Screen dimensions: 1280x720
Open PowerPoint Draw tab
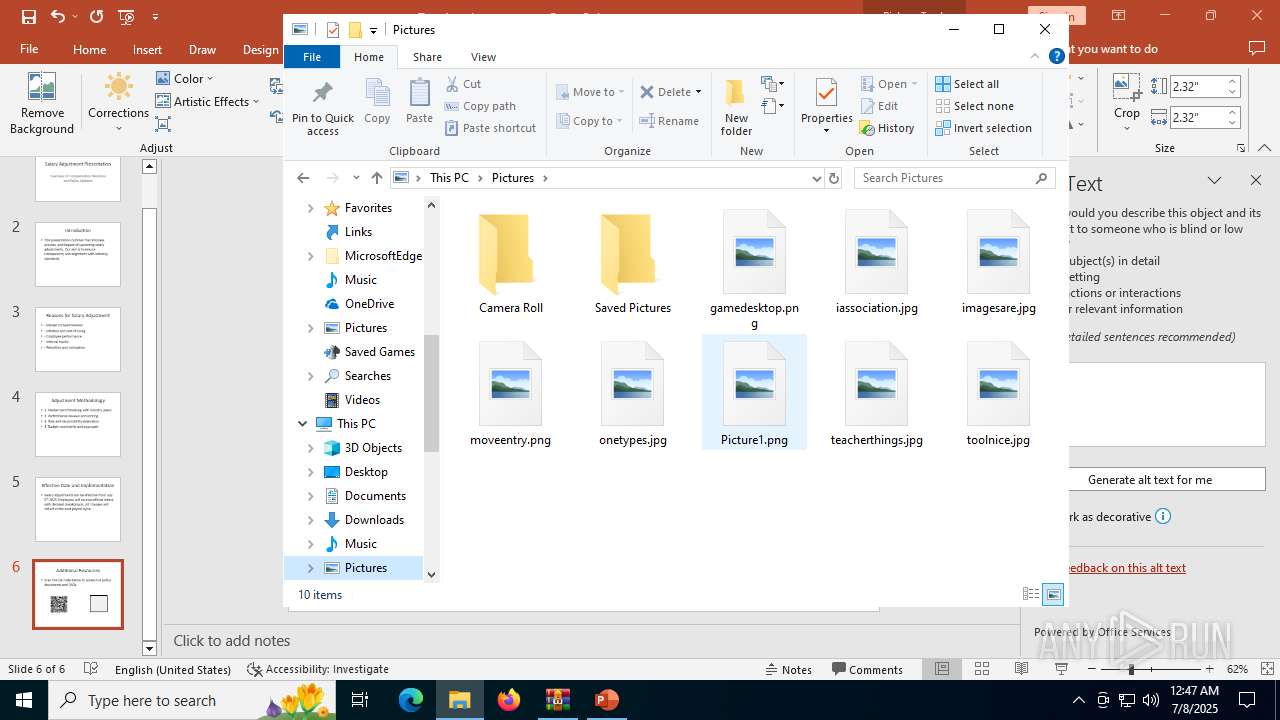tap(202, 49)
